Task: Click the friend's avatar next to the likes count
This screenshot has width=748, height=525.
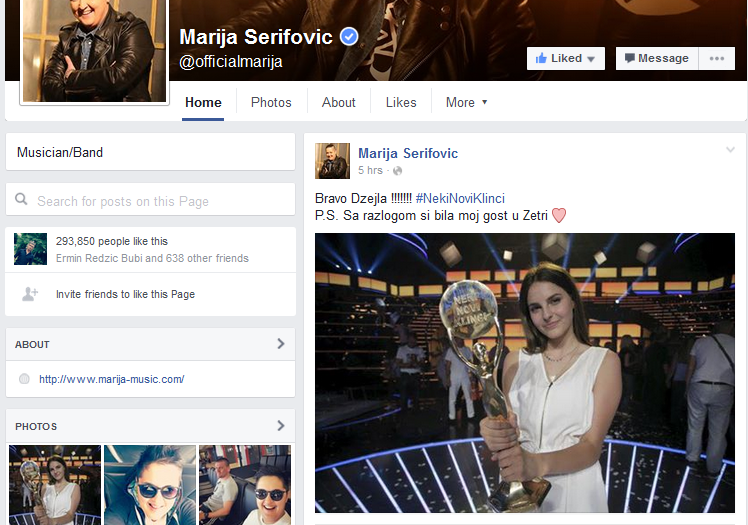Action: [x=30, y=249]
